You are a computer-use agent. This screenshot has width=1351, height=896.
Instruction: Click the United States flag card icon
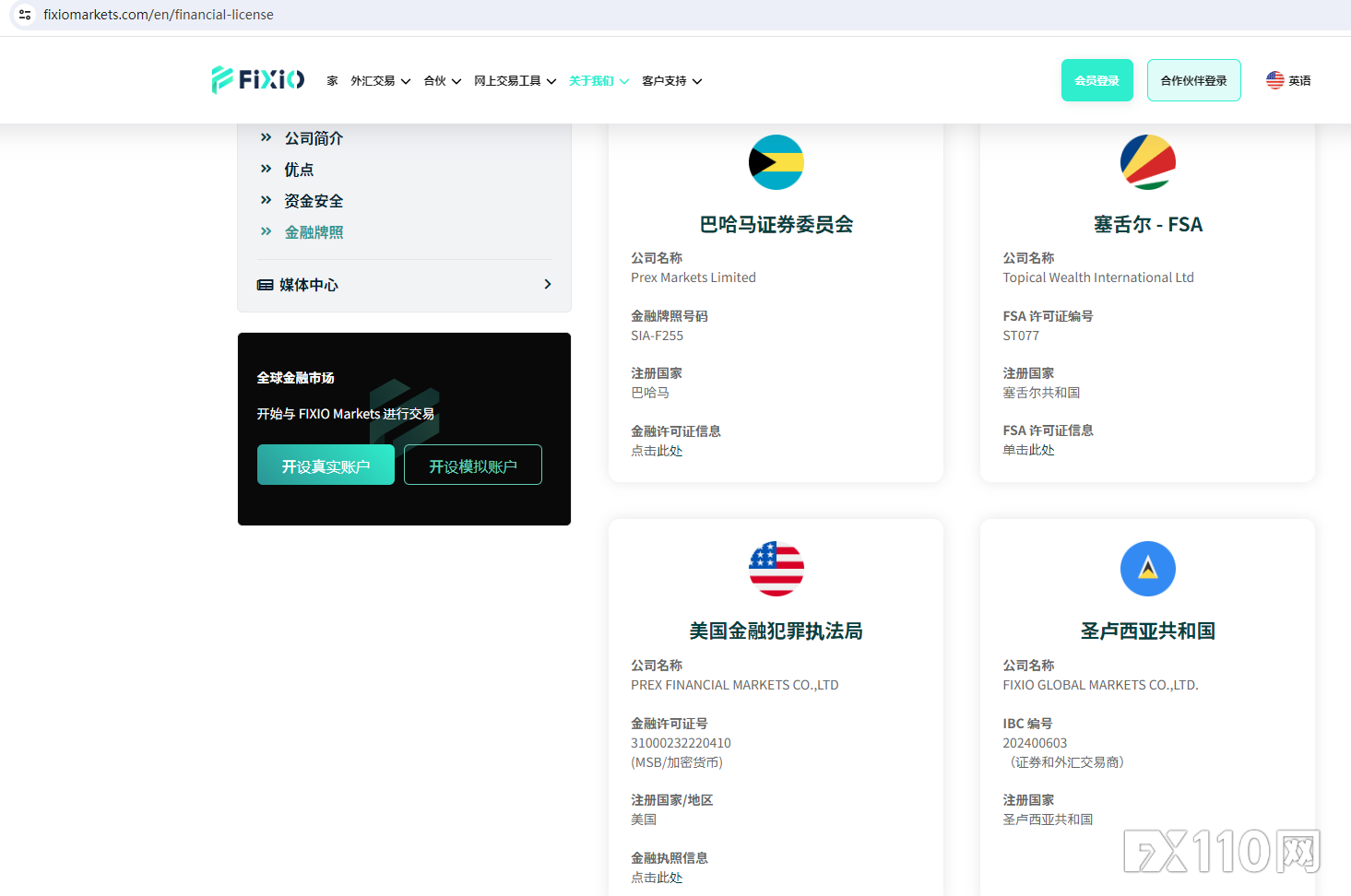tap(776, 569)
